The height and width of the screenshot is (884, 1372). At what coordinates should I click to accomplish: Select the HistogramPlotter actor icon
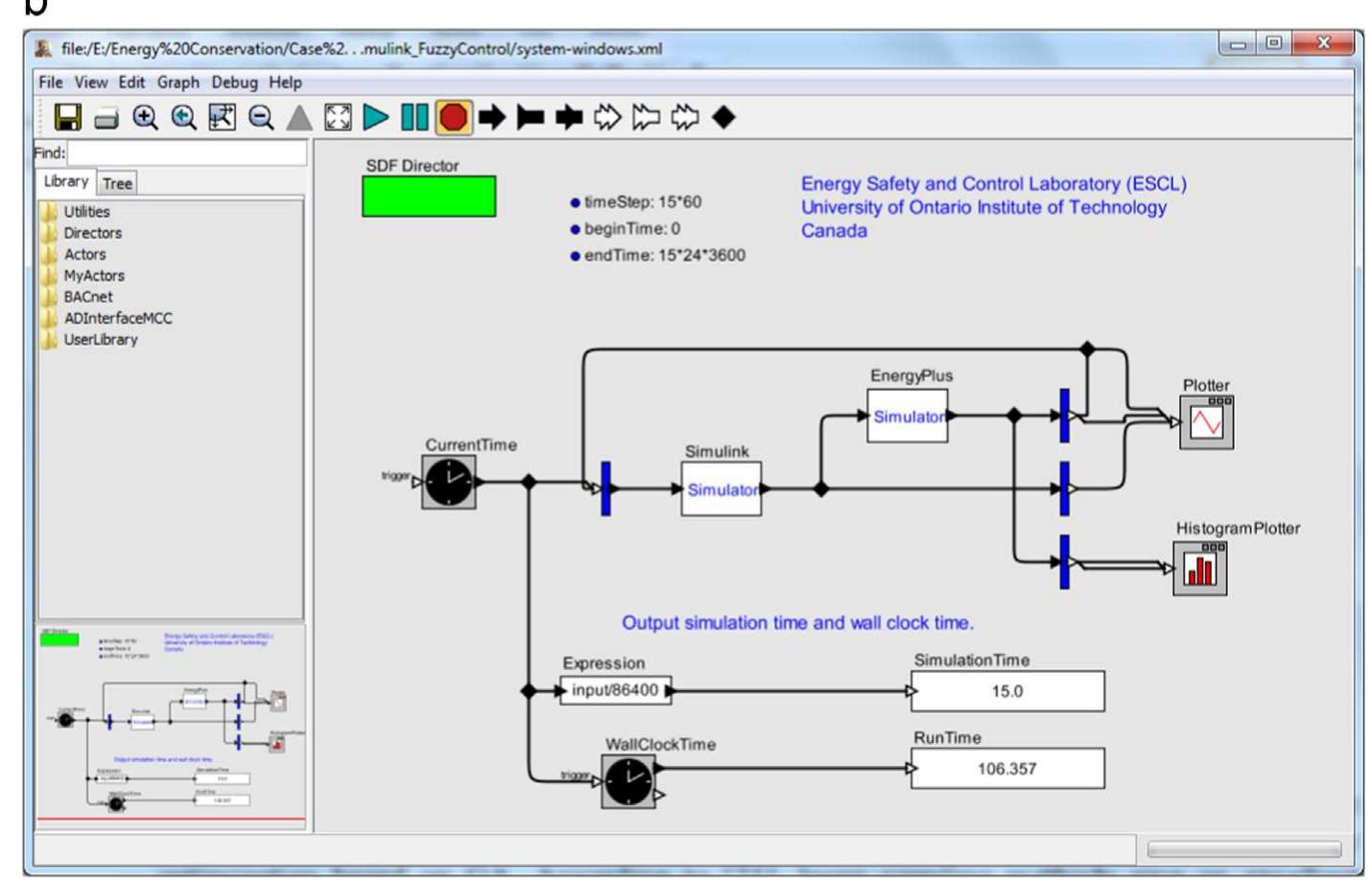pos(1199,568)
